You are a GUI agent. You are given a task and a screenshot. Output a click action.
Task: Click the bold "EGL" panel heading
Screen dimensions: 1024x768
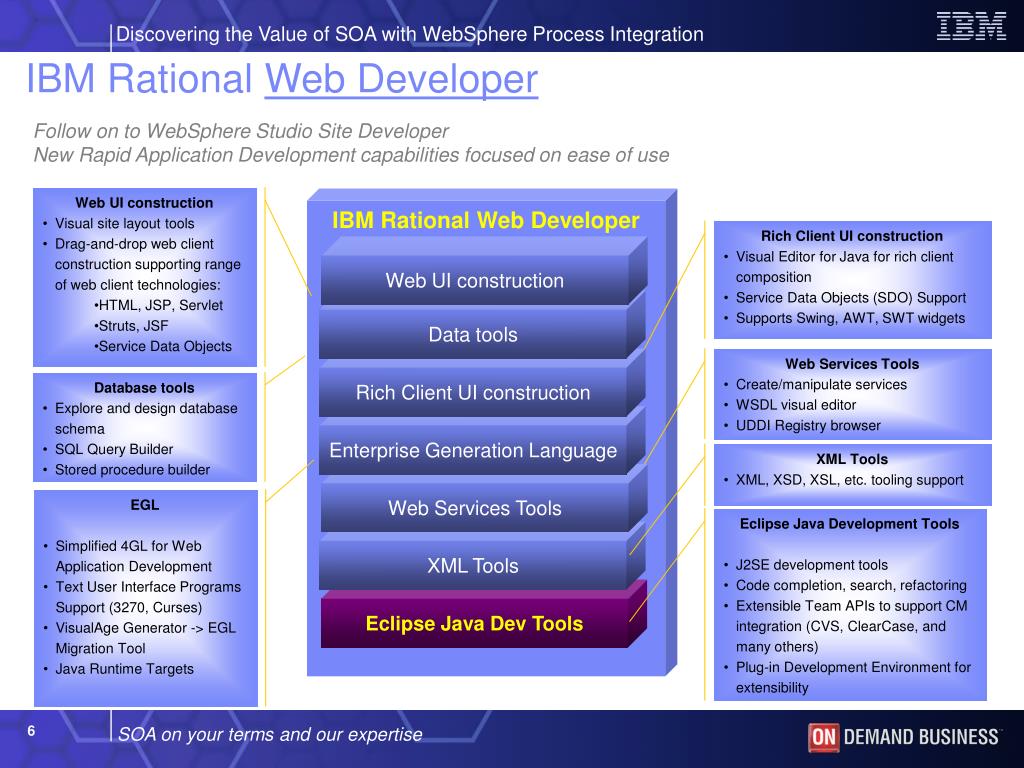click(x=144, y=505)
